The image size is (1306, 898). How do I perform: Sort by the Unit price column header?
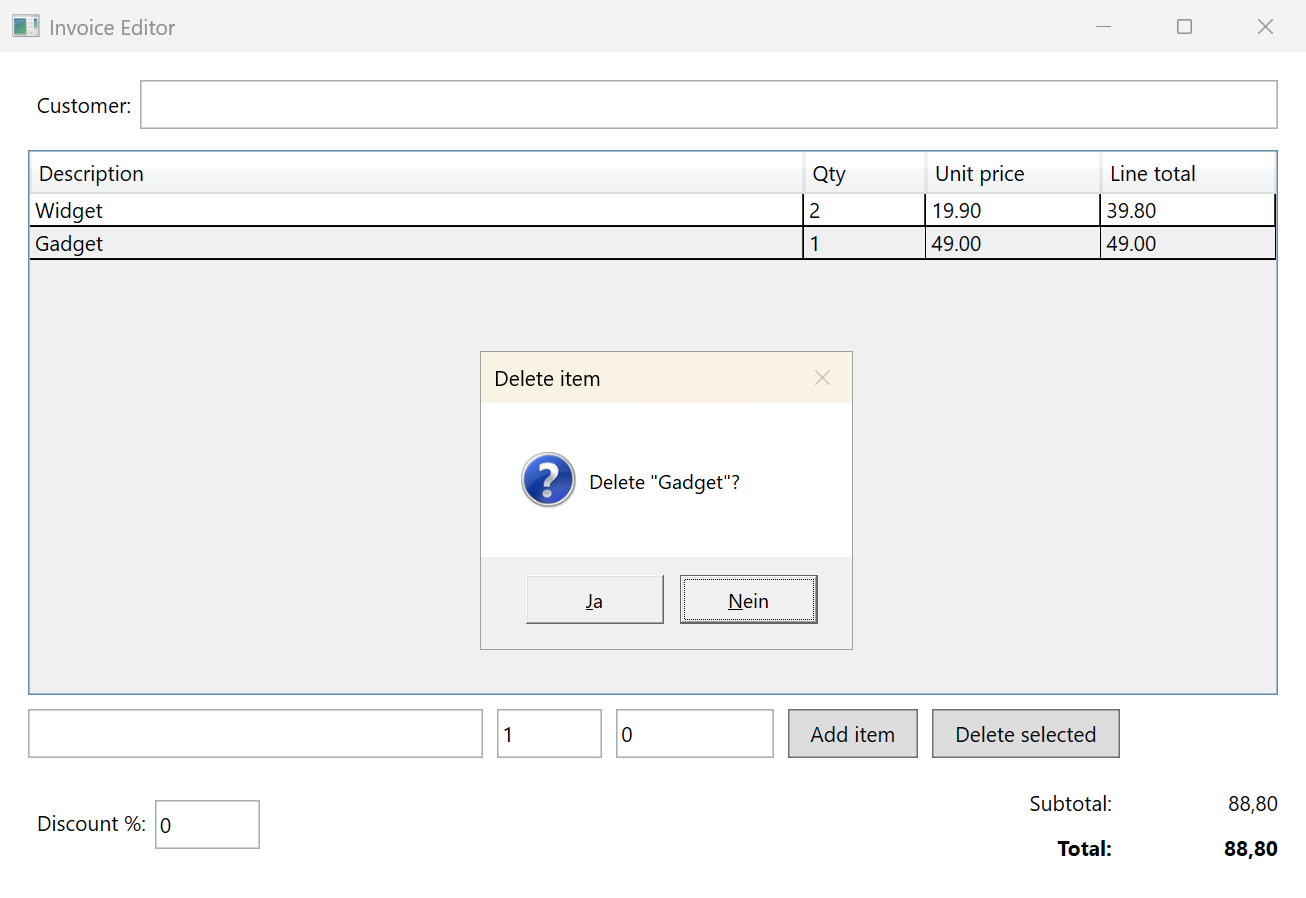(x=1013, y=173)
